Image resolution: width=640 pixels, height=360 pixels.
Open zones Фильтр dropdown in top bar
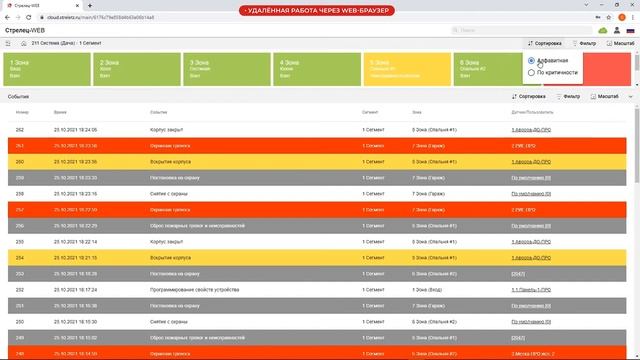coord(584,43)
